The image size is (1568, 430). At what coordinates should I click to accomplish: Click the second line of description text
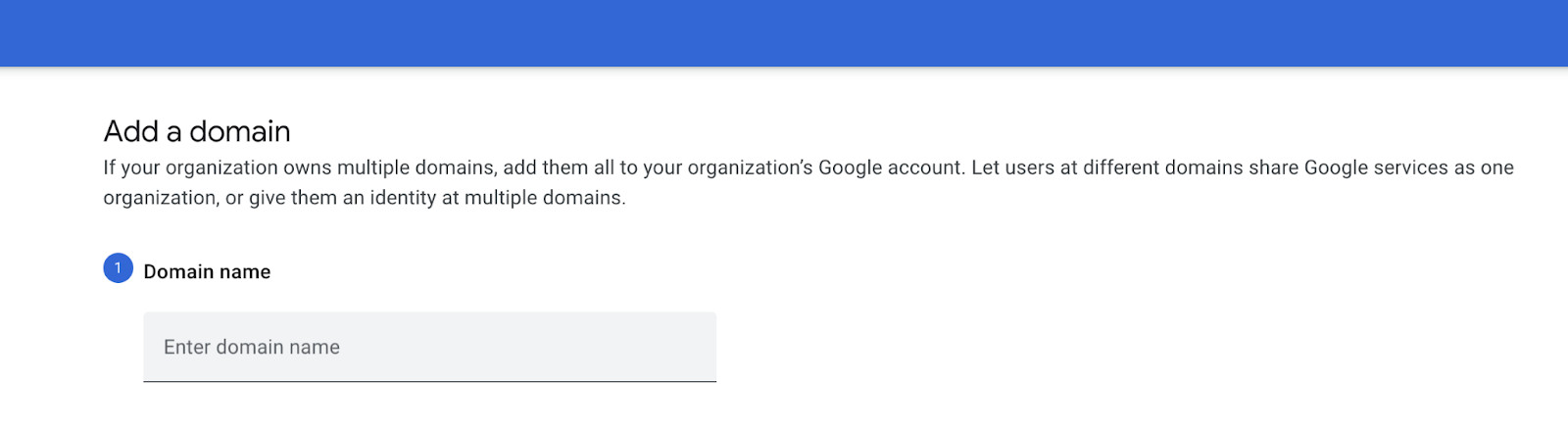pos(364,198)
